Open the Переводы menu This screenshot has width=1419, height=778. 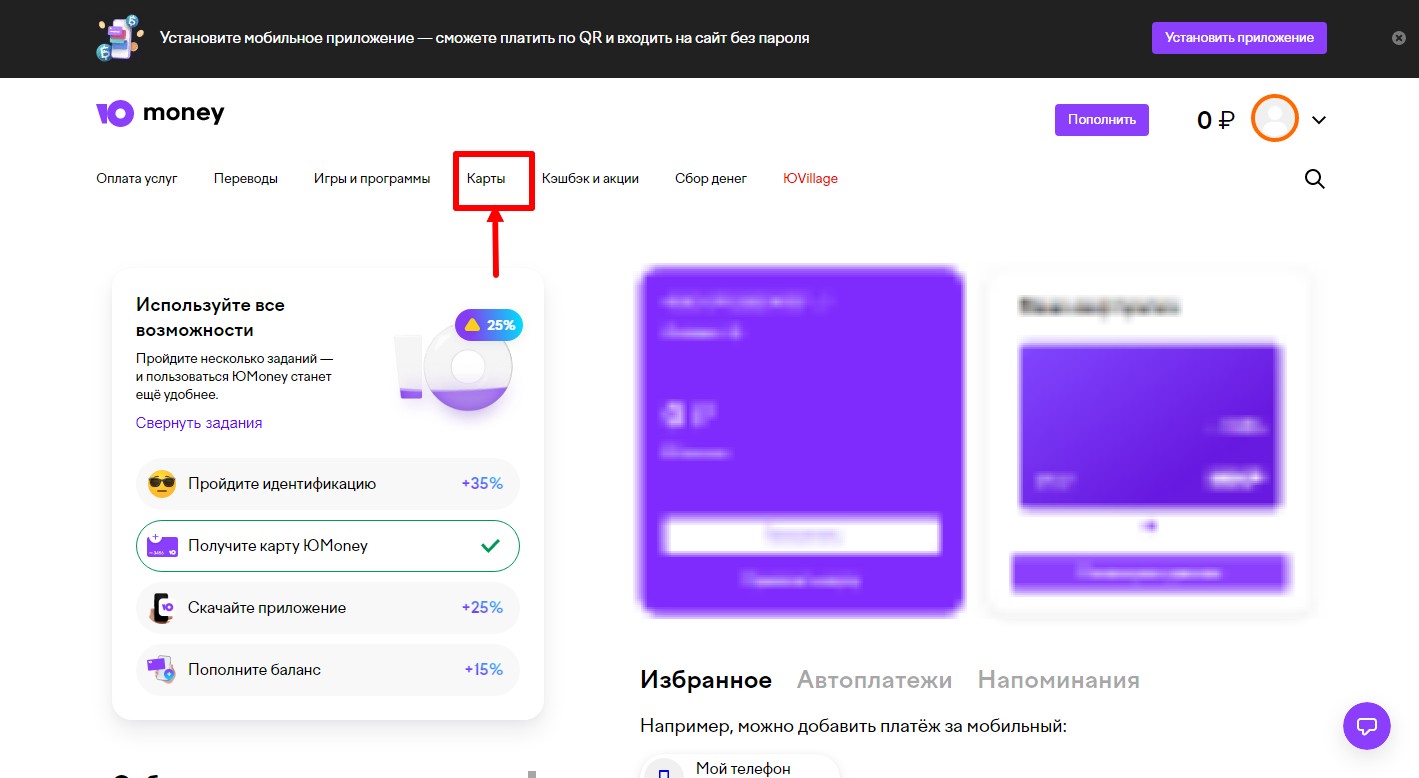tap(246, 179)
